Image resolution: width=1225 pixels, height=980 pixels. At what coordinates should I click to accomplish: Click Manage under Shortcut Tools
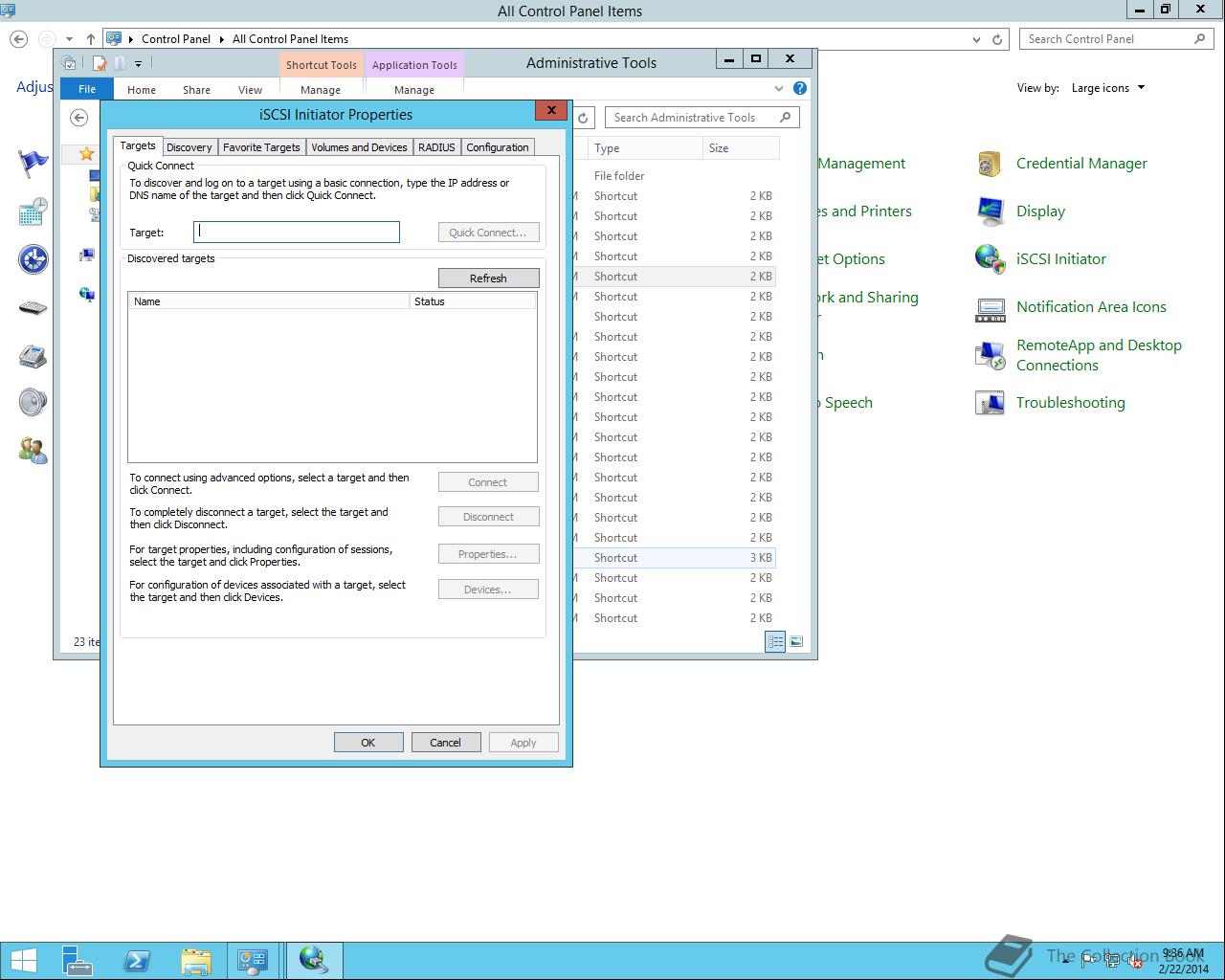(x=321, y=90)
